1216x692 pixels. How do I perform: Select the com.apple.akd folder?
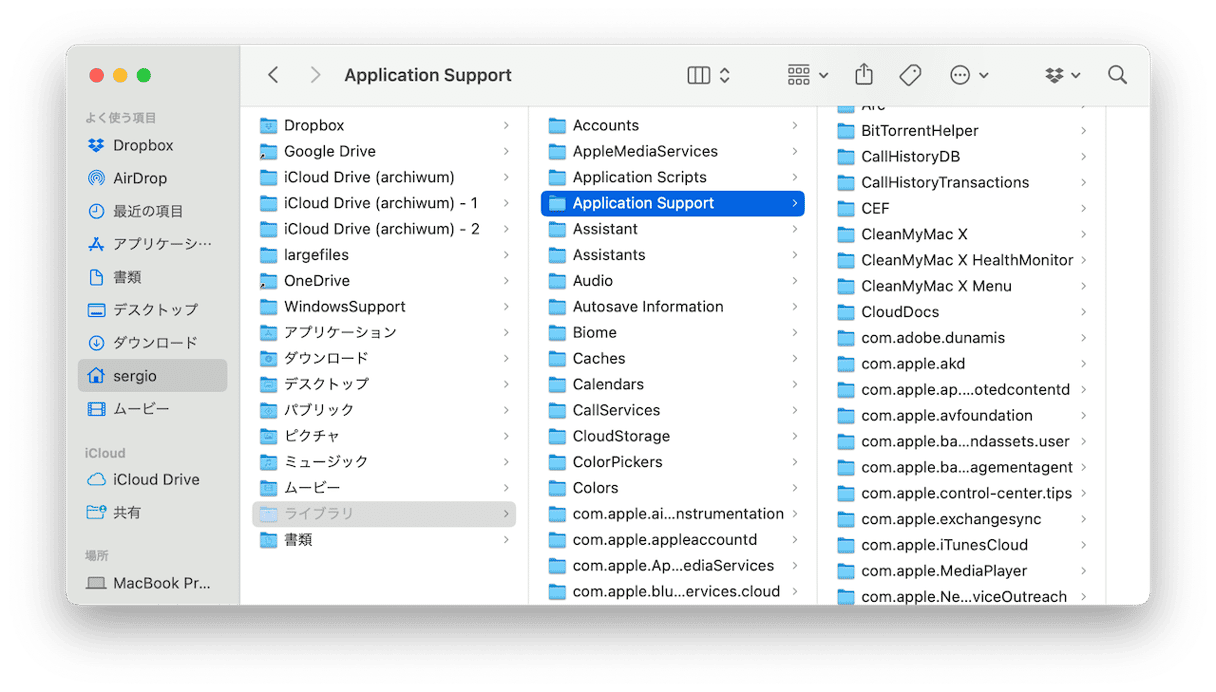coord(962,364)
